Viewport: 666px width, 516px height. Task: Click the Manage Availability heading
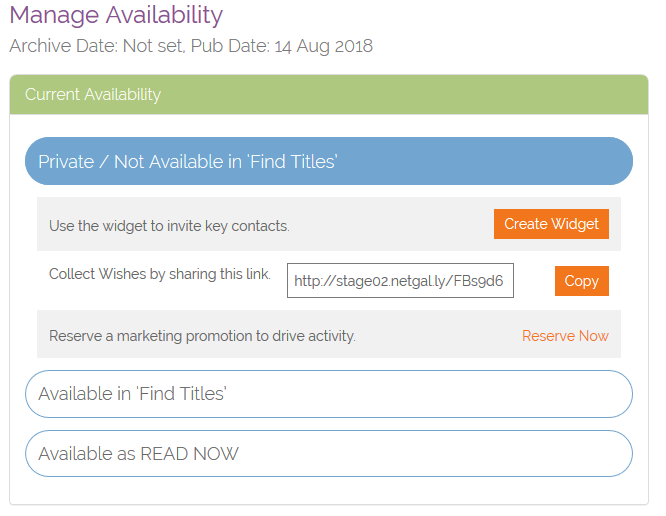[x=116, y=15]
